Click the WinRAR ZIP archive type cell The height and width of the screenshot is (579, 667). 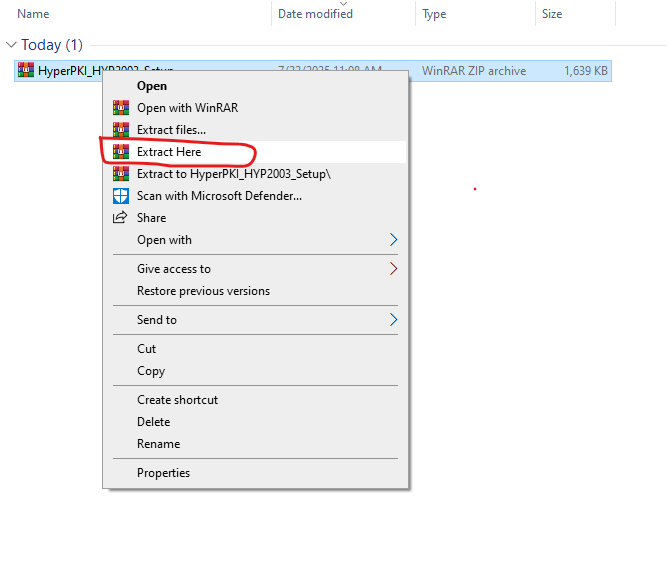[x=474, y=71]
